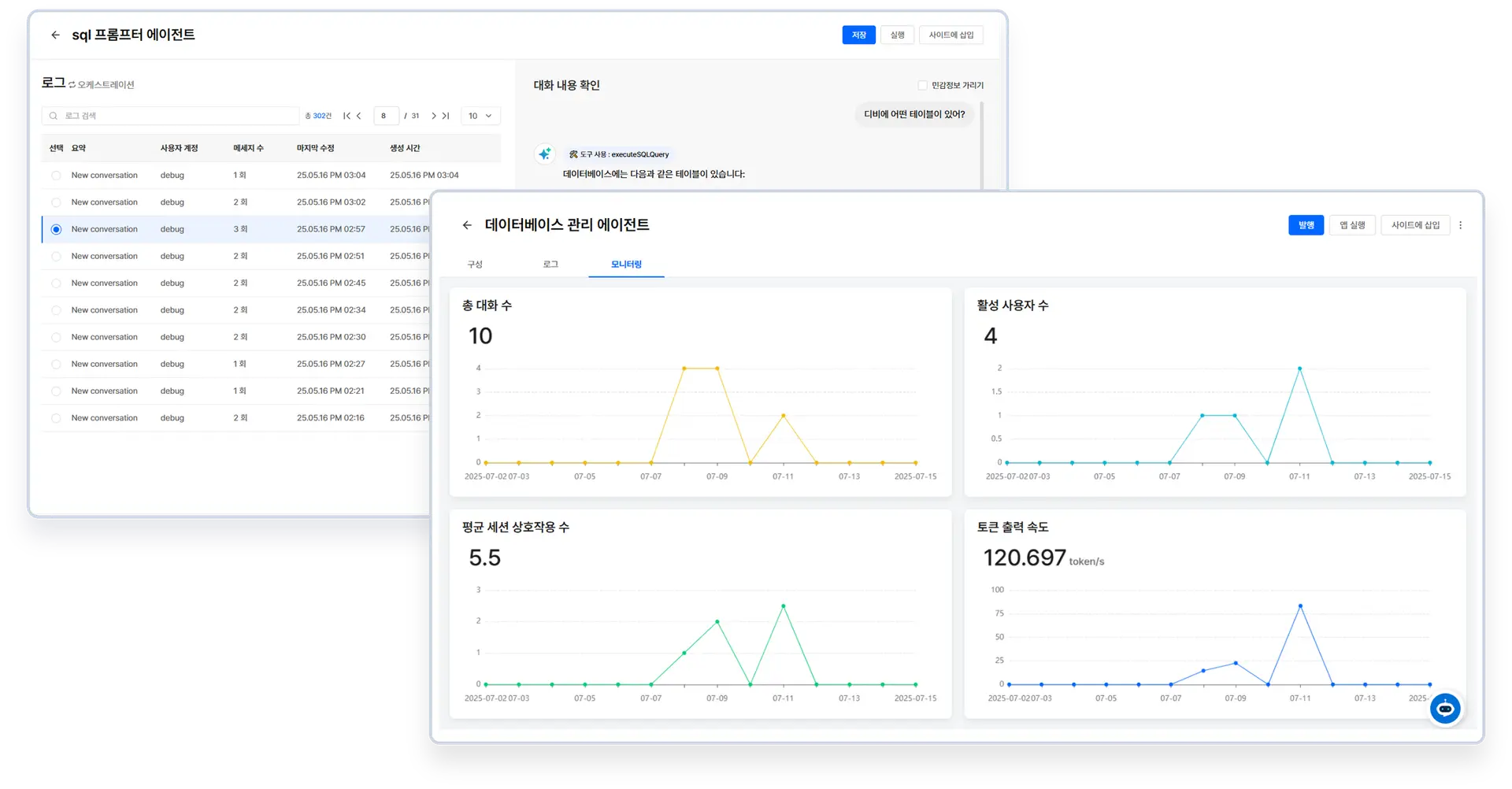Open the rows-per-page dropdown showing 10
The height and width of the screenshot is (789, 1512).
480,116
